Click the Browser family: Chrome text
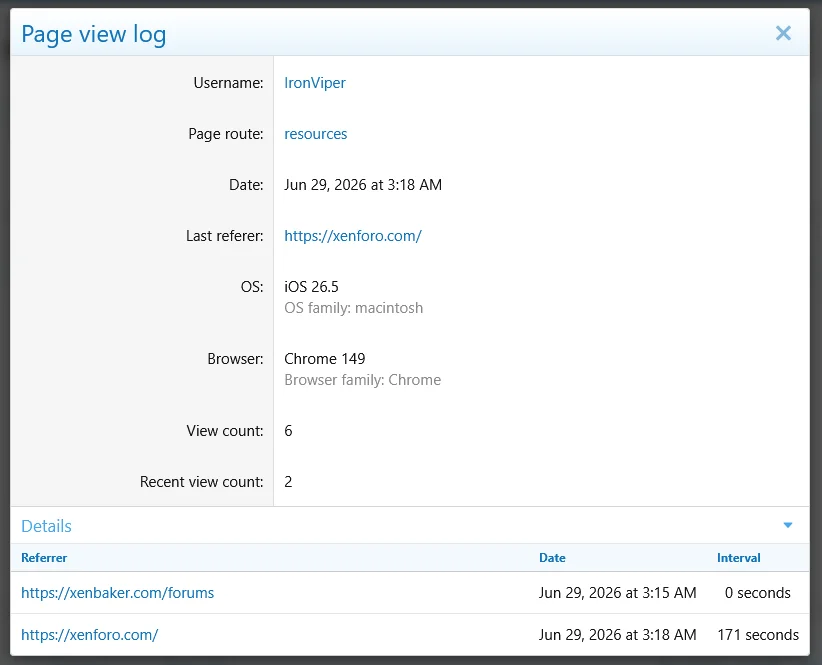Viewport: 822px width, 665px height. [x=362, y=380]
